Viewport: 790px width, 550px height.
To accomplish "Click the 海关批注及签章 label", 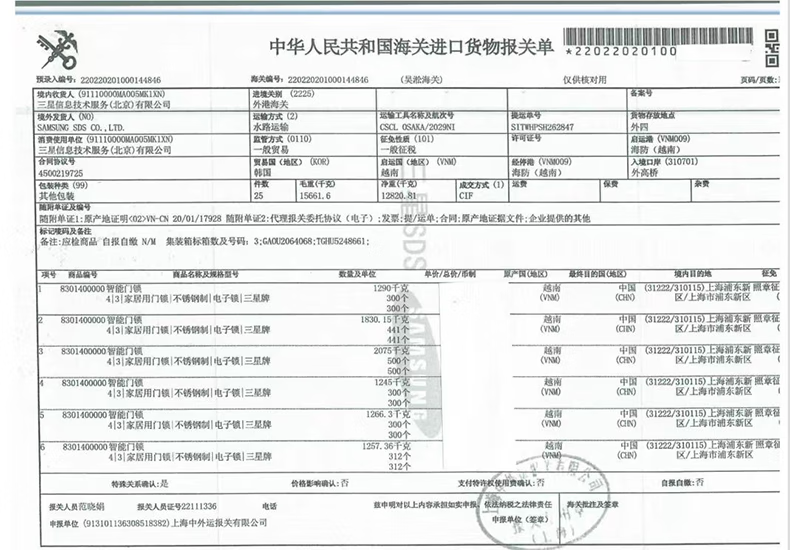I will 592,505.
